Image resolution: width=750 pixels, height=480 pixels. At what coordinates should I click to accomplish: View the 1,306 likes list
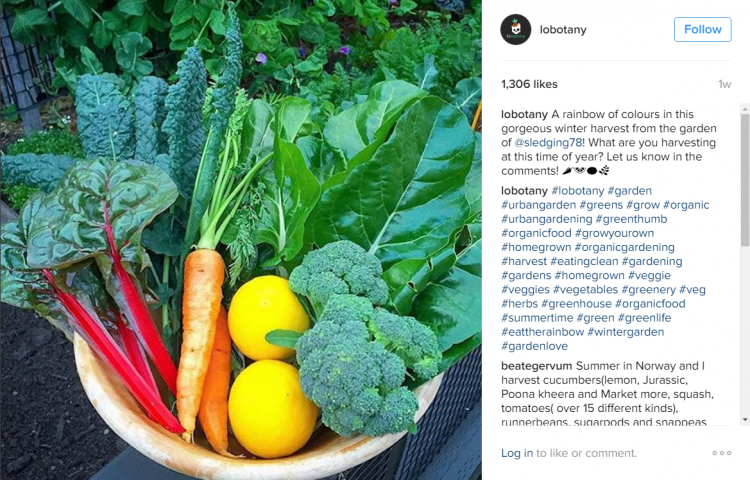click(529, 84)
